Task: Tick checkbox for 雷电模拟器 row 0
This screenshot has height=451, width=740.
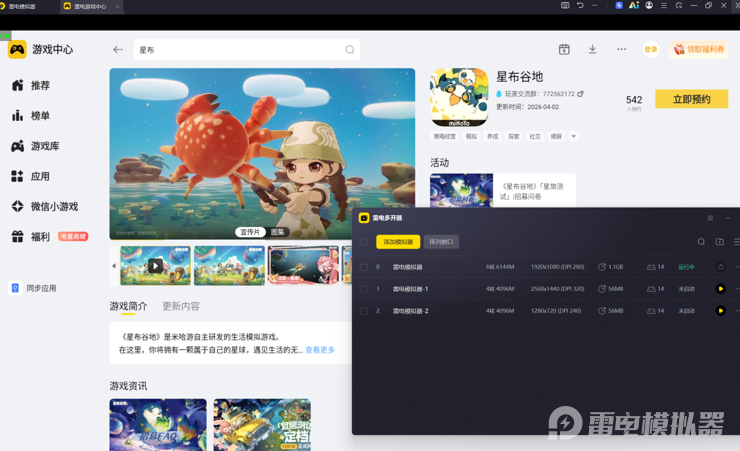Action: (364, 267)
